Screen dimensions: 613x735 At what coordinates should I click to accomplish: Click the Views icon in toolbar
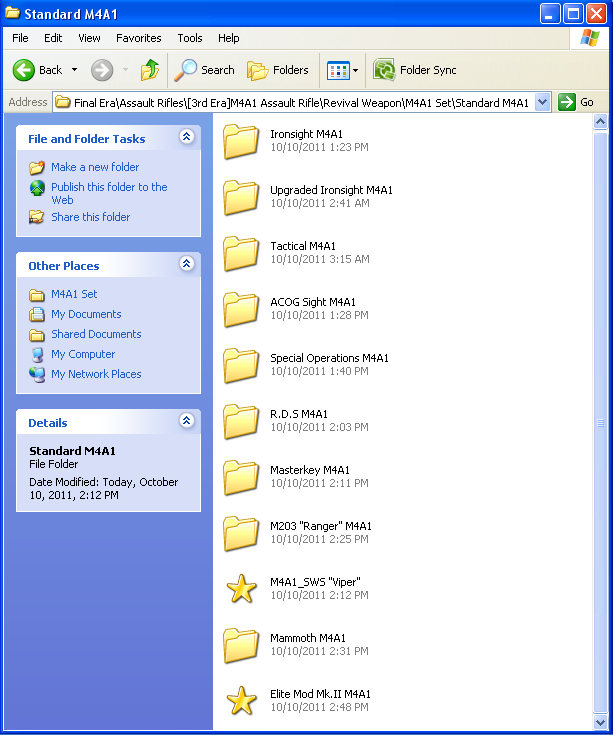coord(338,70)
